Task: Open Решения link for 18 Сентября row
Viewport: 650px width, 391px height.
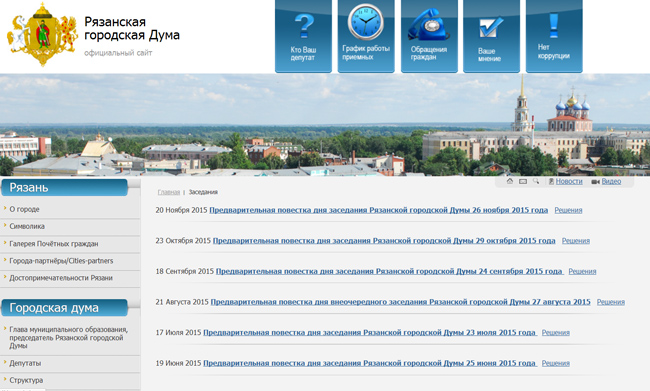Action: (582, 272)
